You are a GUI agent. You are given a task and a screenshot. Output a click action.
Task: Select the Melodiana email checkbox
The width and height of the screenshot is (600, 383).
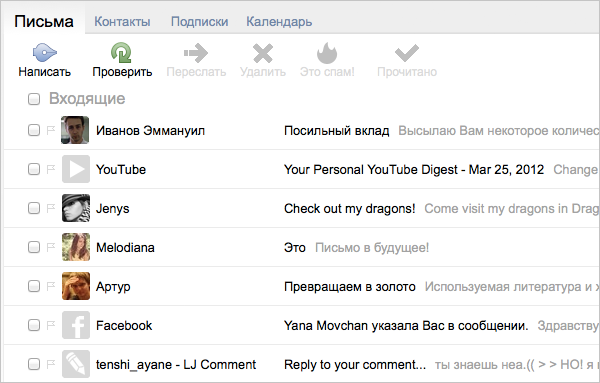[x=34, y=247]
